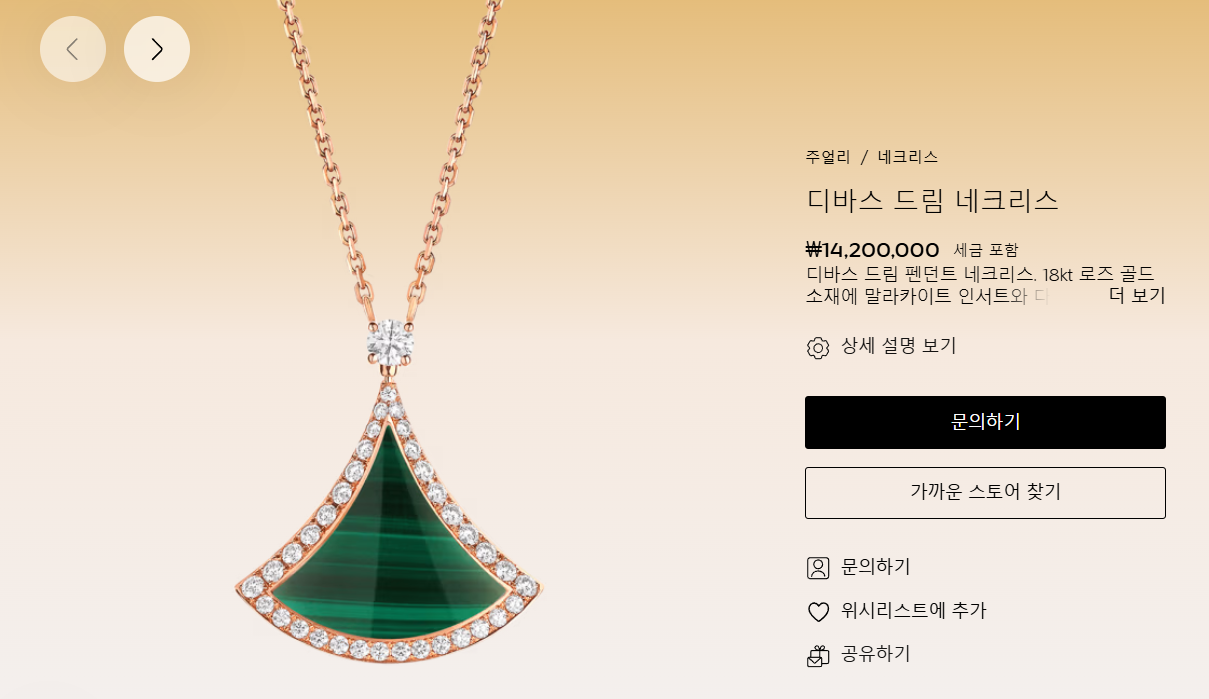Click the person icon beside lower 문의하기
This screenshot has width=1209, height=699.
click(x=818, y=568)
